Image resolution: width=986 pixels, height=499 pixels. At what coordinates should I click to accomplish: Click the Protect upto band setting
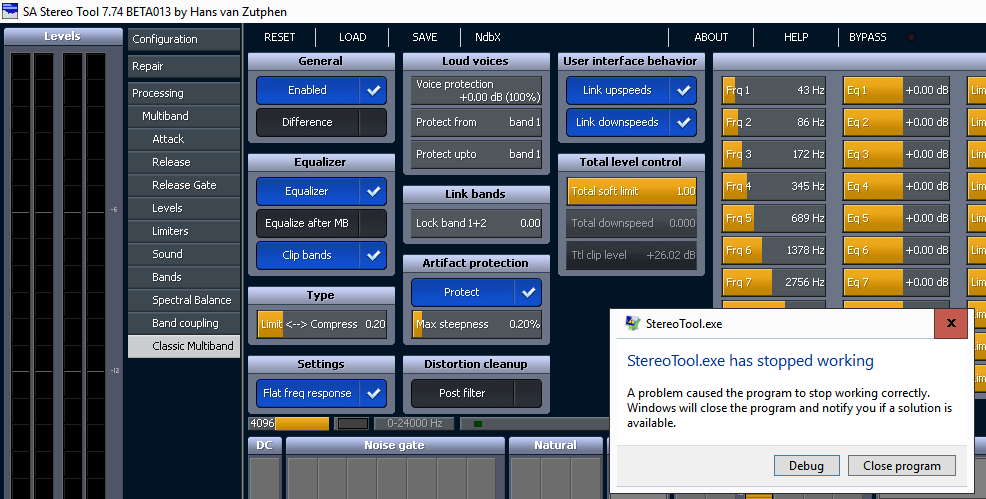tap(477, 155)
